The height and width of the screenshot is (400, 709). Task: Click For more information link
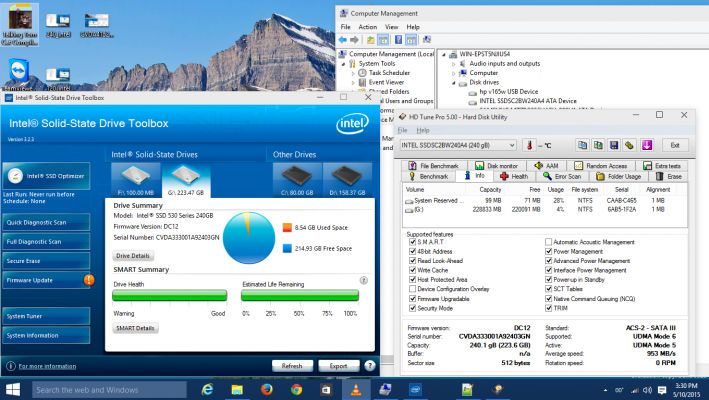pyautogui.click(x=47, y=366)
